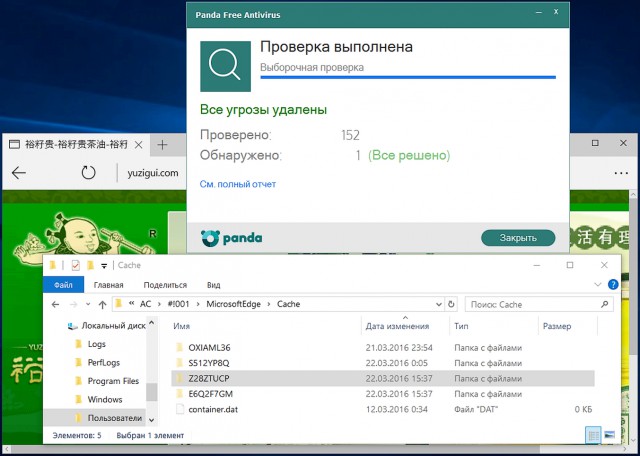Go up one folder level in Explorer
Viewport: 640px width, 456px height.
[102, 305]
